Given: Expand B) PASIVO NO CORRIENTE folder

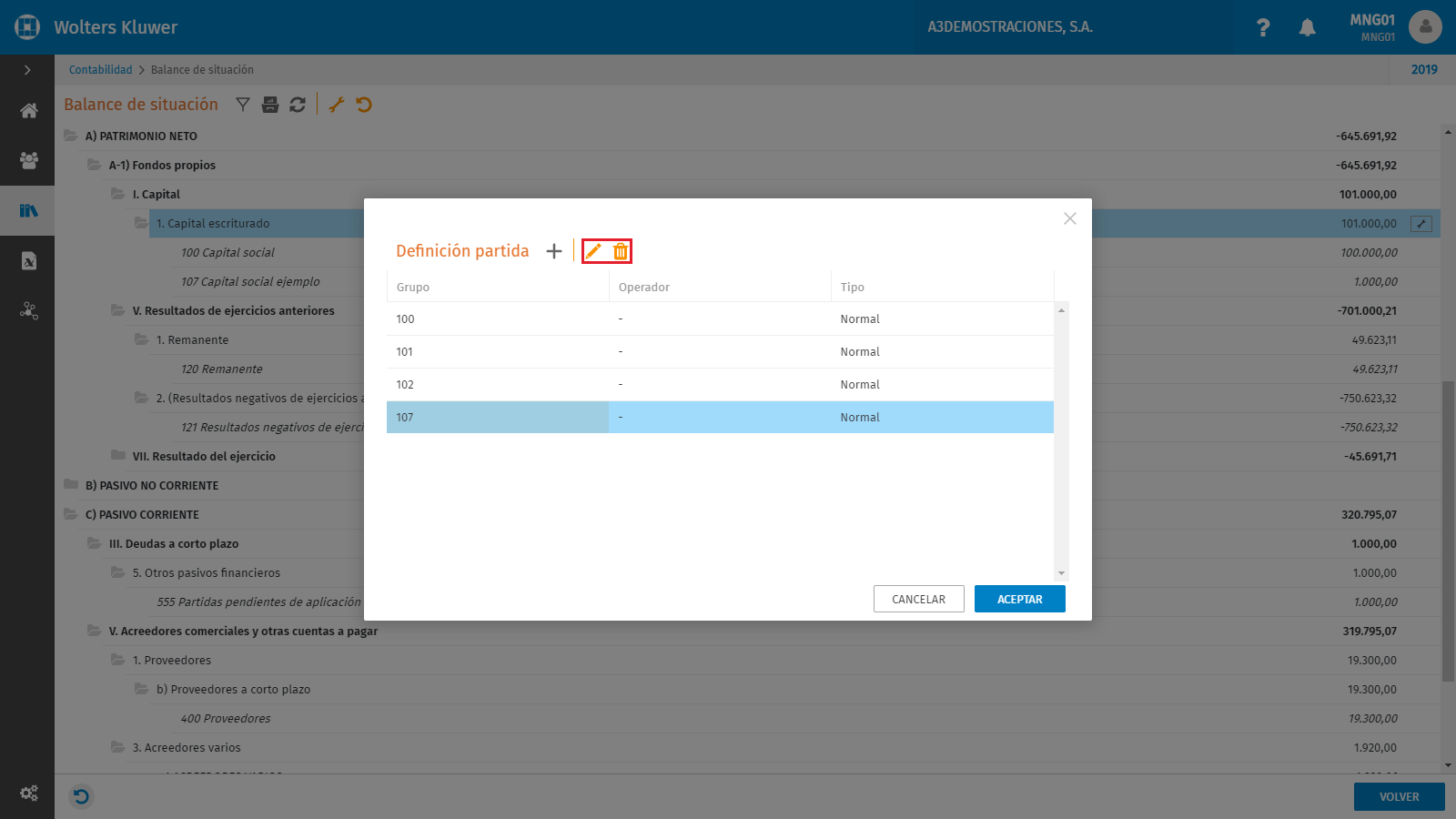Looking at the screenshot, I should 71,485.
